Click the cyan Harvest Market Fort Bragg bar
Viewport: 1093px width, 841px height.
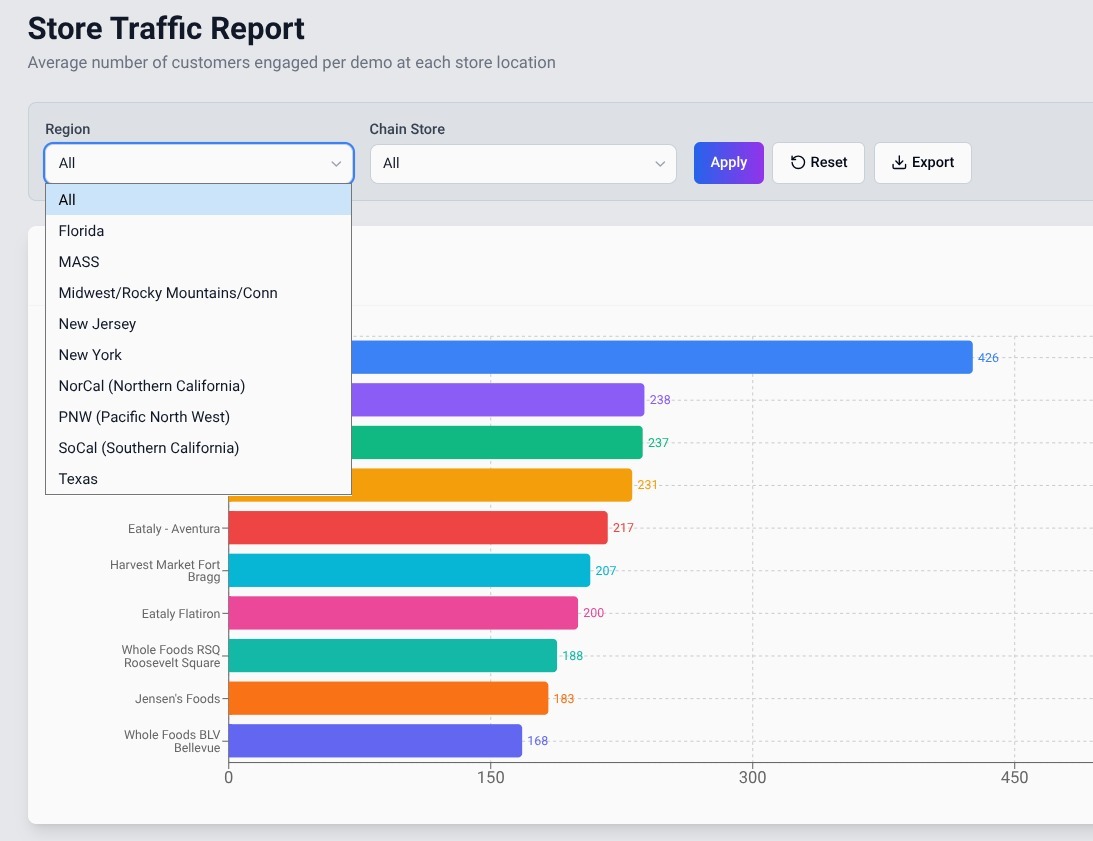click(x=409, y=570)
